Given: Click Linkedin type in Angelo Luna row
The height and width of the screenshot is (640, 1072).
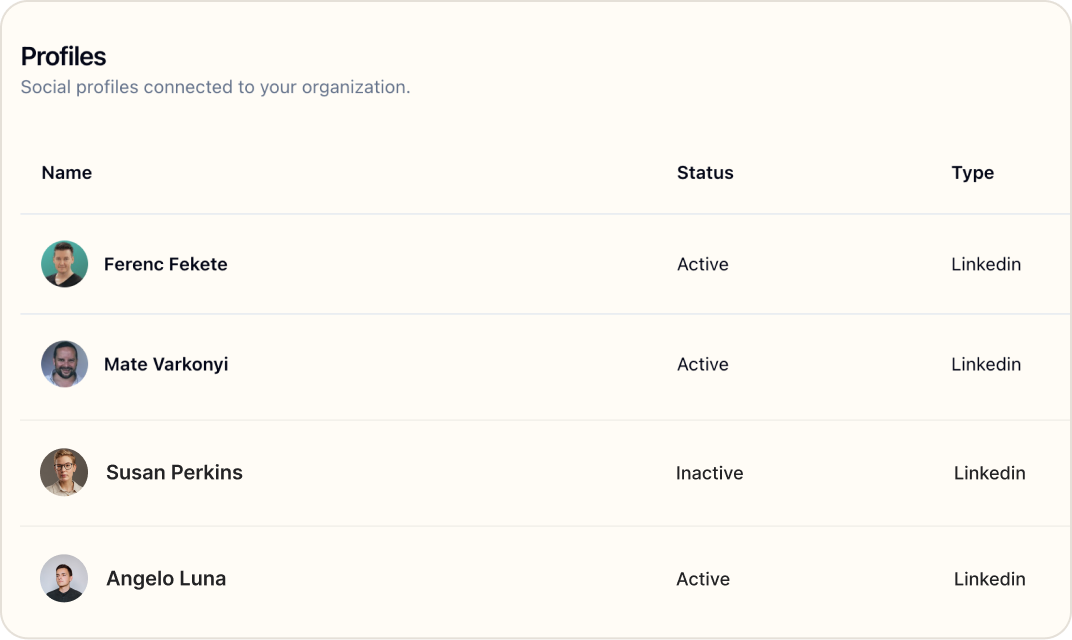Looking at the screenshot, I should tap(989, 579).
